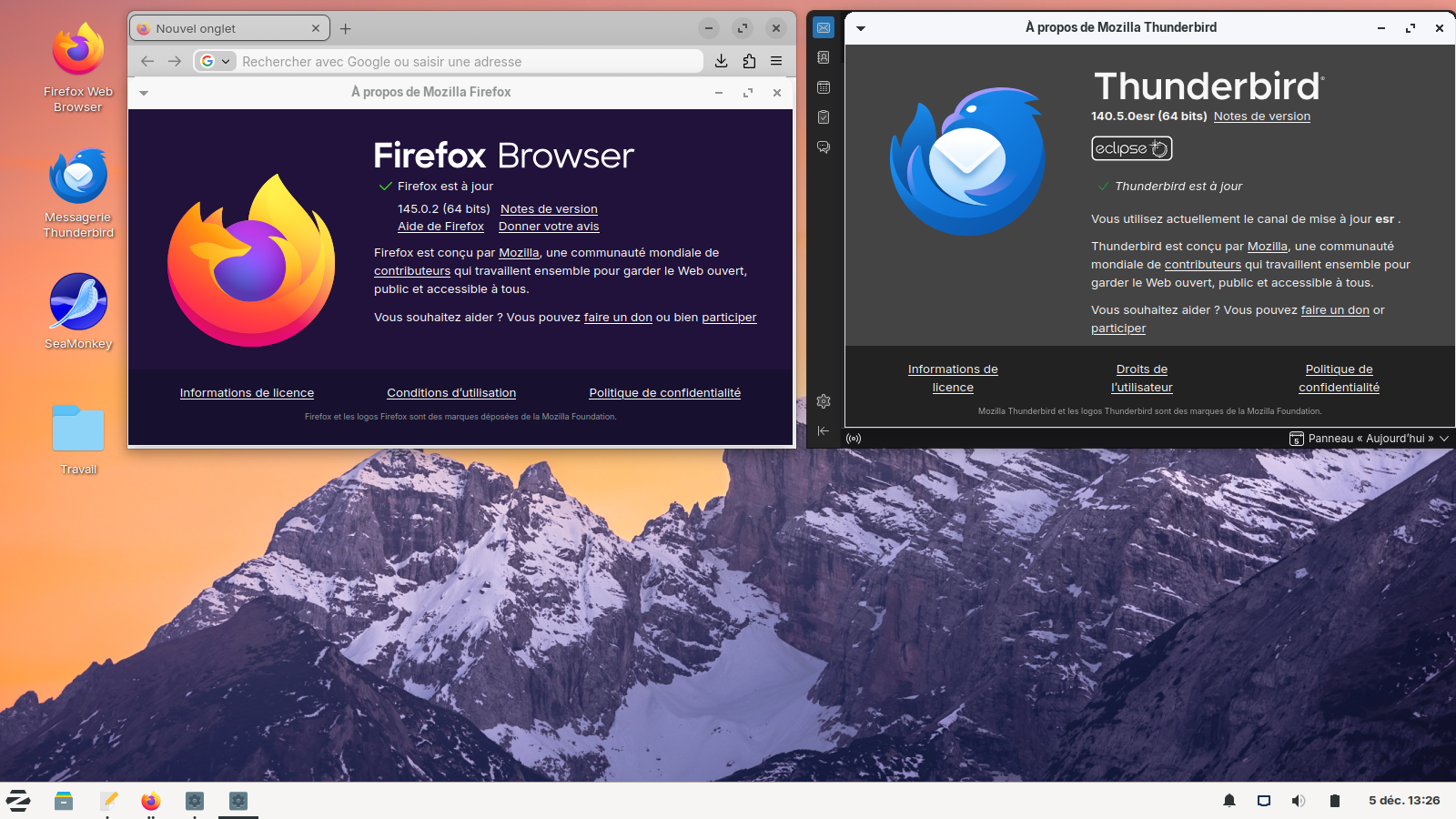Screen dimensions: 1456x819
Task: Open the Calendar space in Thunderbird sidebar
Action: coord(824,87)
